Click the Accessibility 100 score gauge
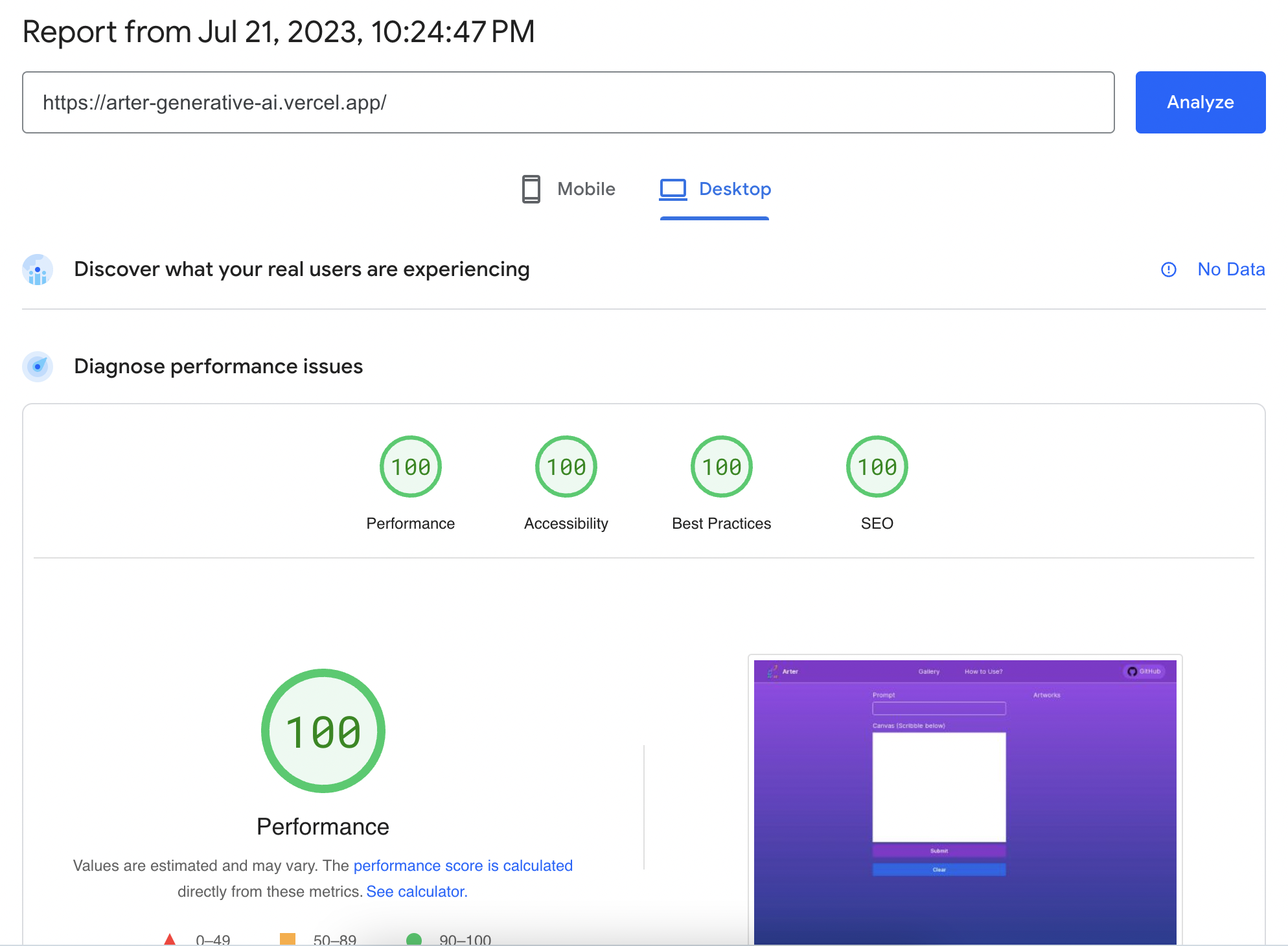1288x946 pixels. 566,467
